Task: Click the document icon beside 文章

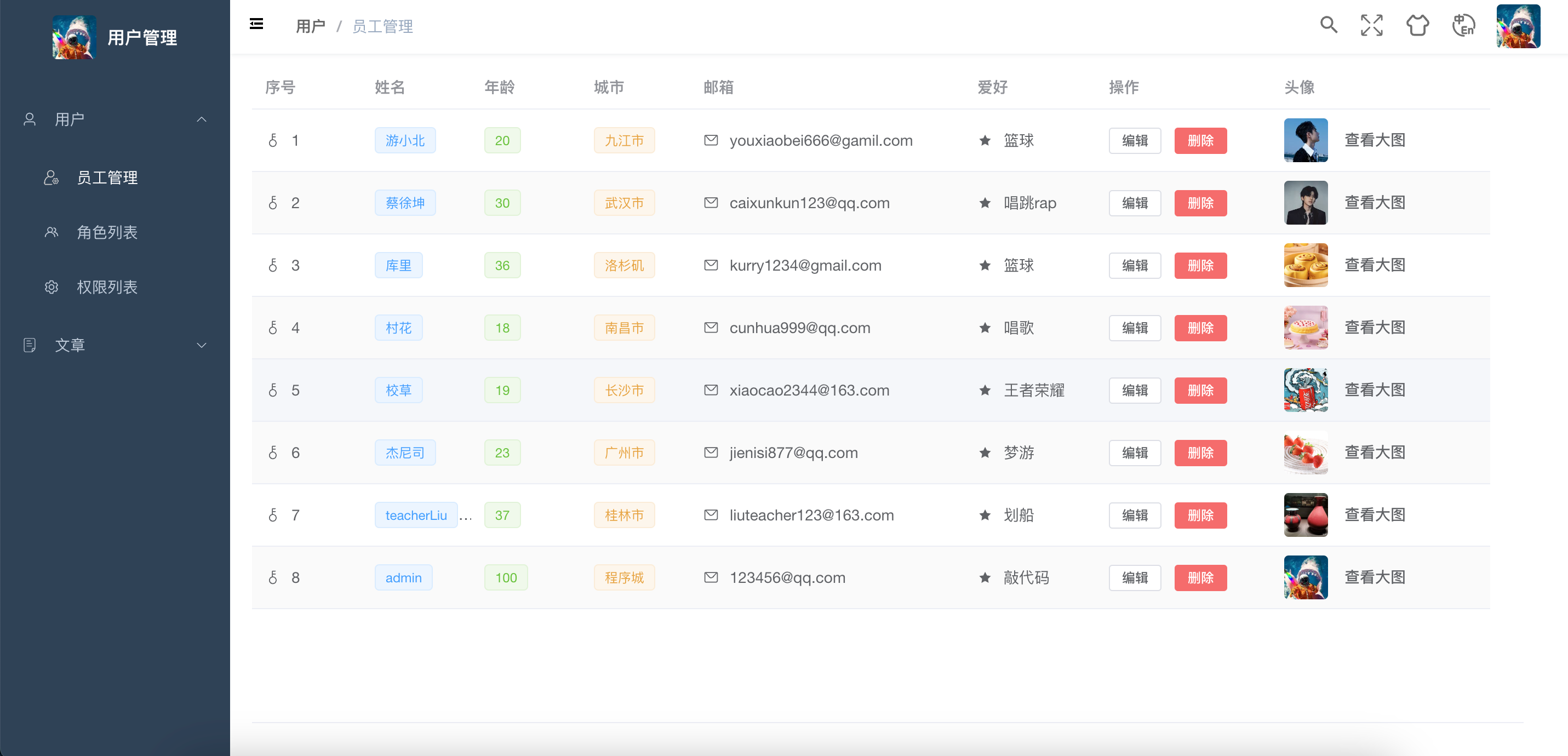Action: click(29, 345)
